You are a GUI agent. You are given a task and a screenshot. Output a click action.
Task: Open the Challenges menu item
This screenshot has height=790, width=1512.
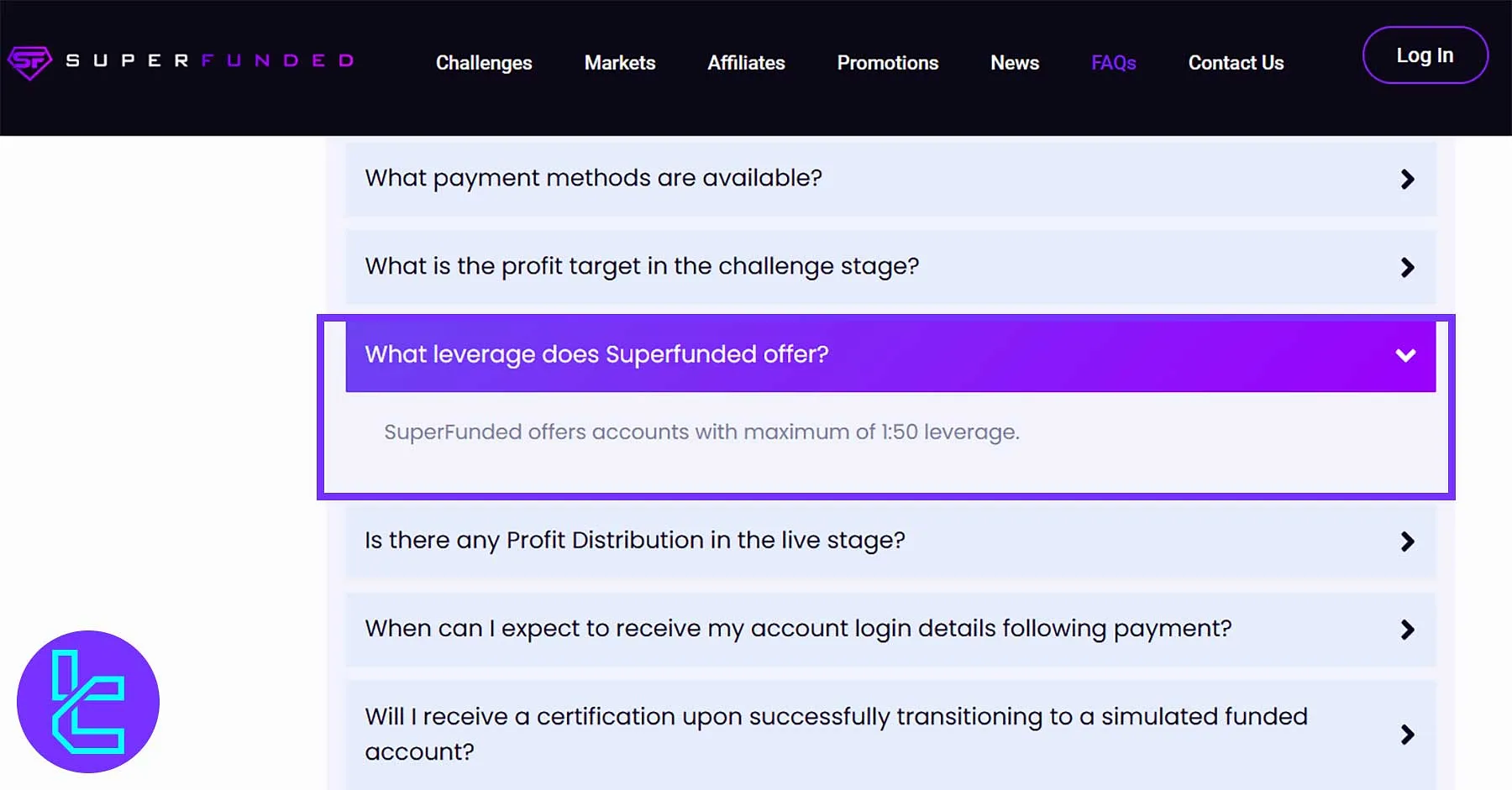[x=484, y=63]
